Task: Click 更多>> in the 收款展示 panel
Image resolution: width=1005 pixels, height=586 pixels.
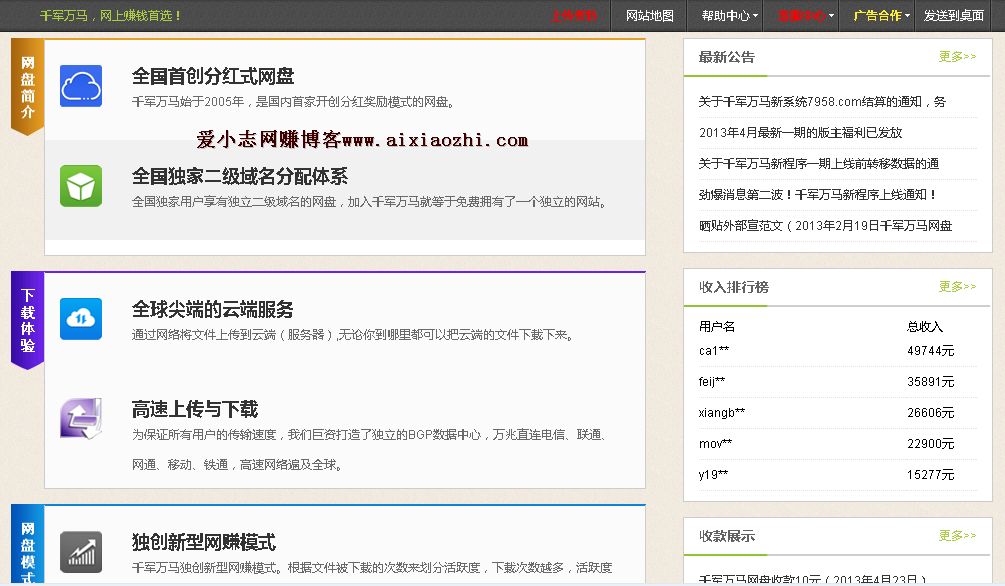Action: pyautogui.click(x=957, y=535)
